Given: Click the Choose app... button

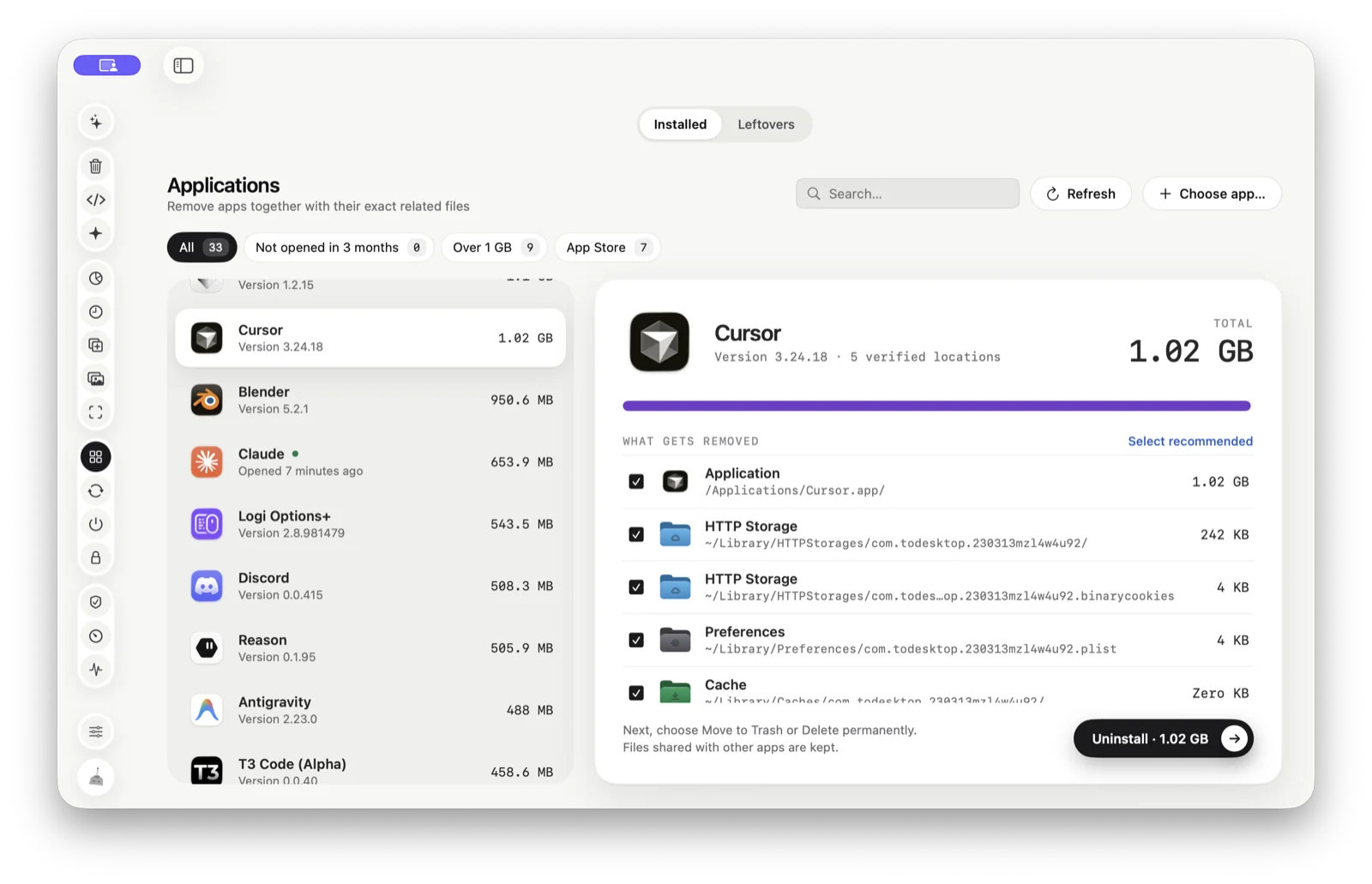Looking at the screenshot, I should pos(1212,194).
